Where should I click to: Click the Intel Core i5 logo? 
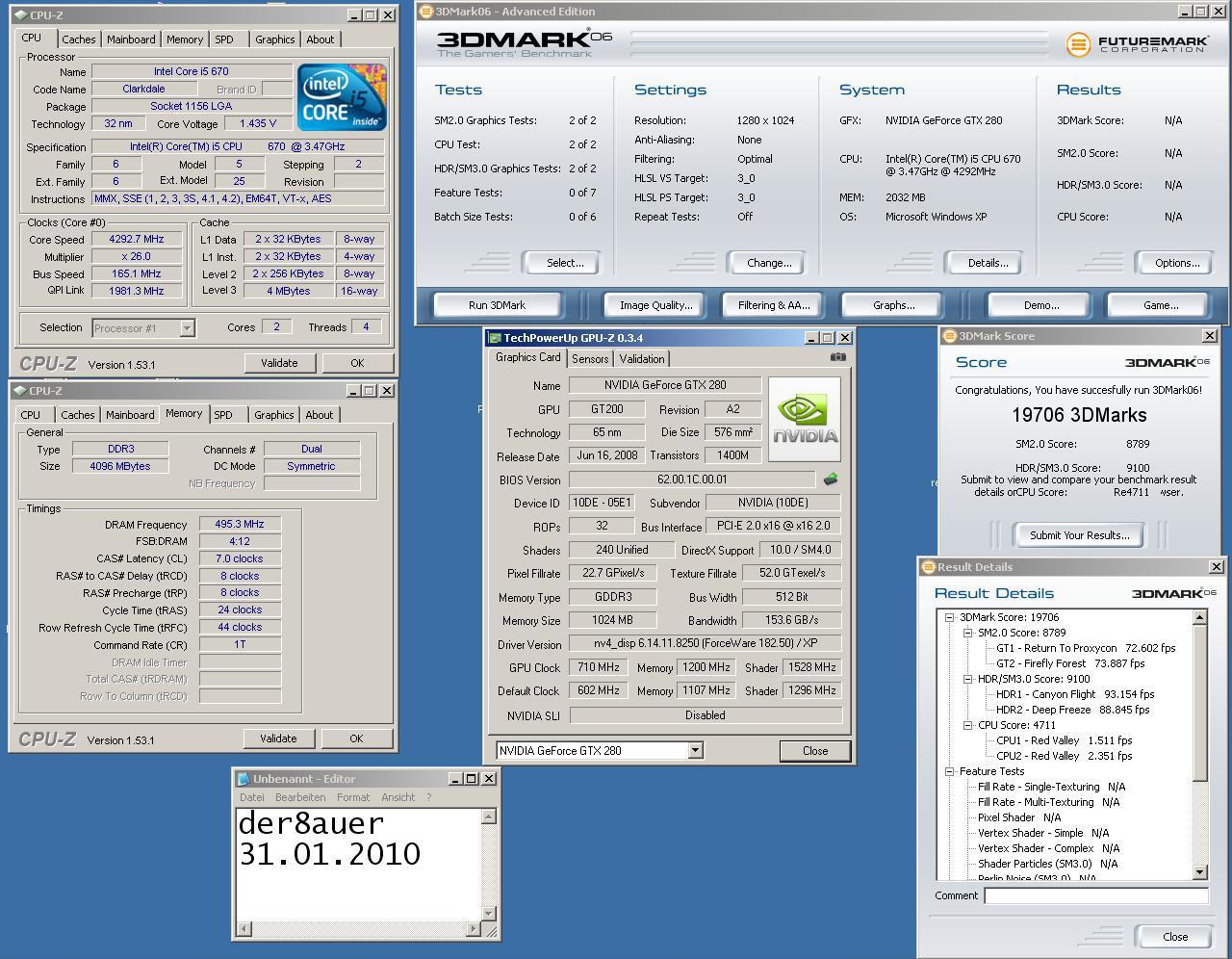point(342,97)
